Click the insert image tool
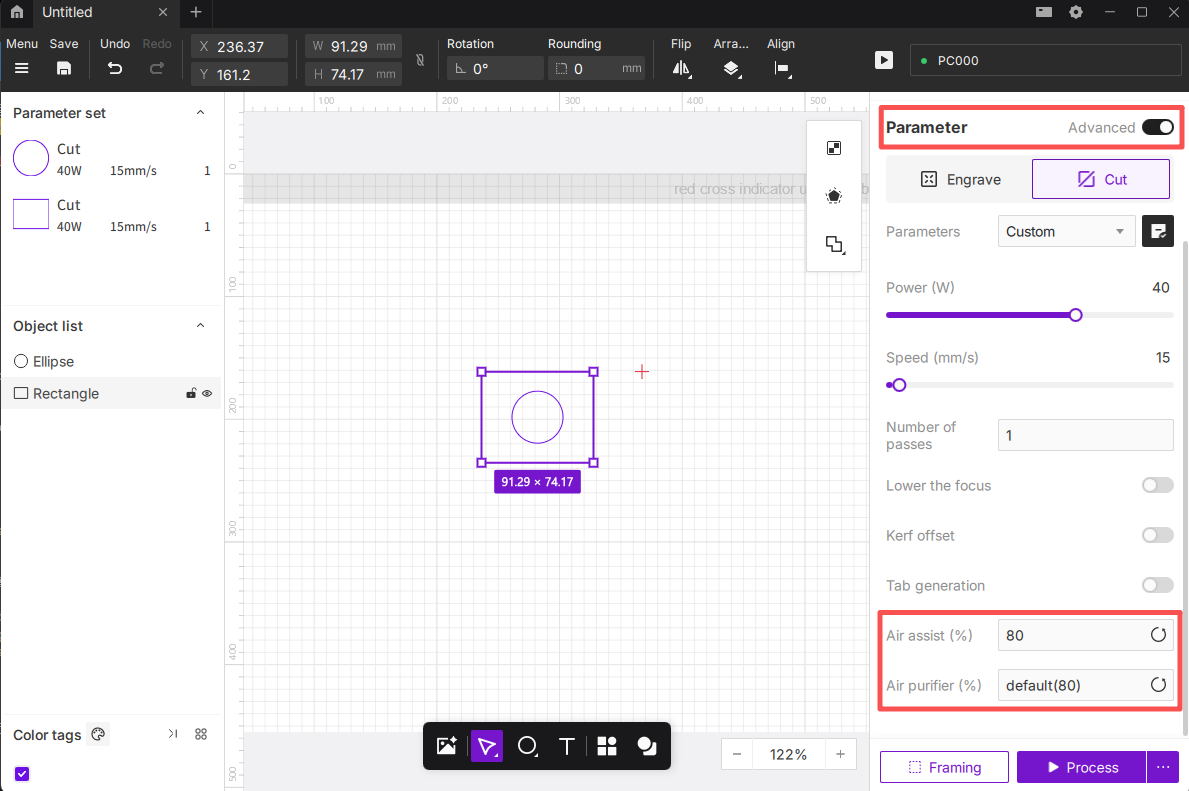The height and width of the screenshot is (791, 1189). (446, 746)
